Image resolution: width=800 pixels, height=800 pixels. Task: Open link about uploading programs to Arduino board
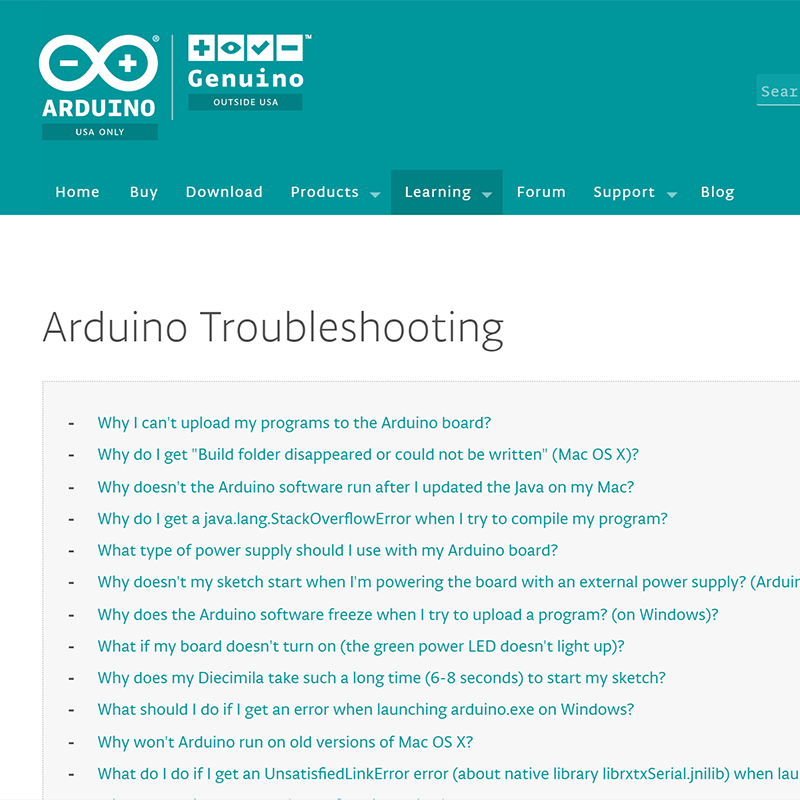coord(294,423)
